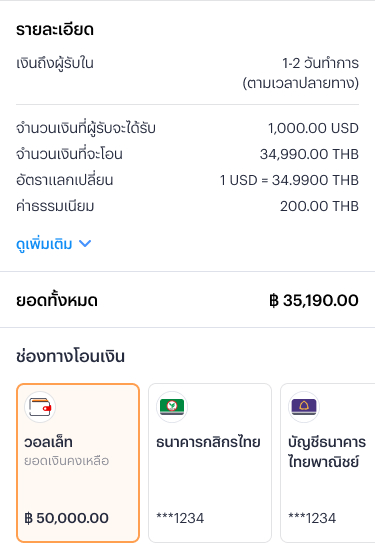Click the exchange rate 1 USD = 34.9900 THB
Image resolution: width=375 pixels, height=560 pixels.
point(289,180)
